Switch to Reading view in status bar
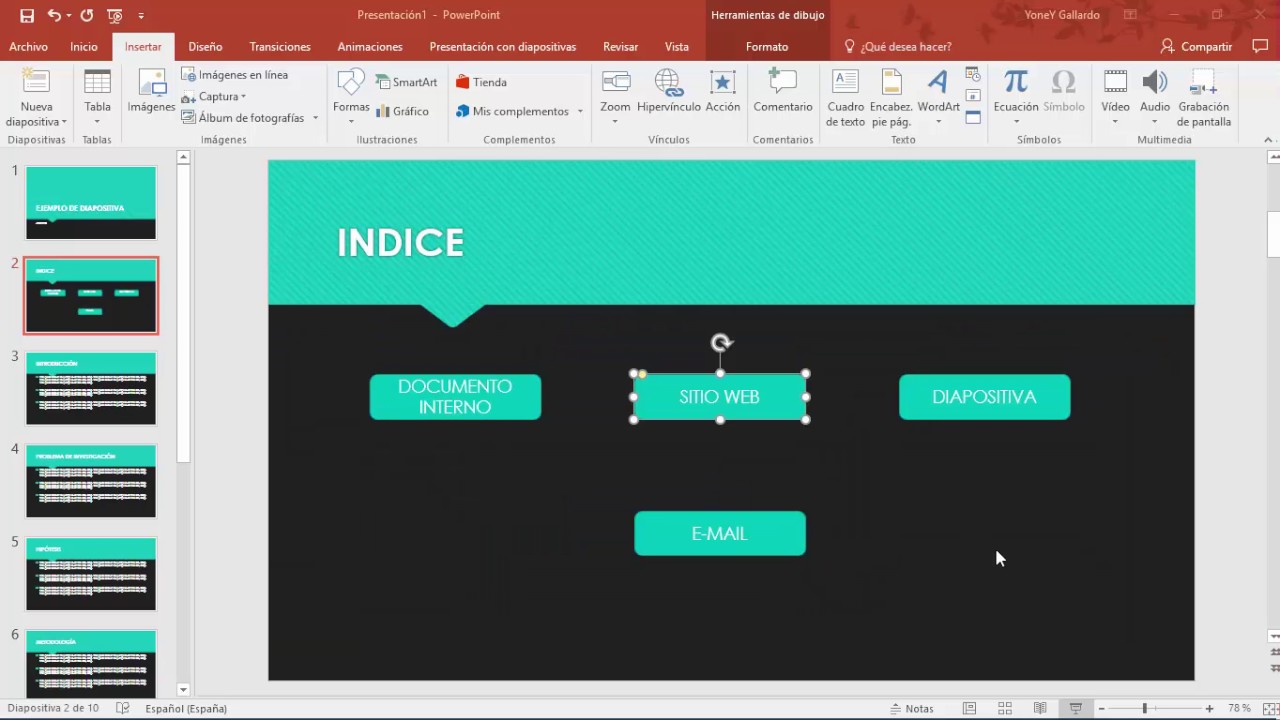 click(1040, 708)
